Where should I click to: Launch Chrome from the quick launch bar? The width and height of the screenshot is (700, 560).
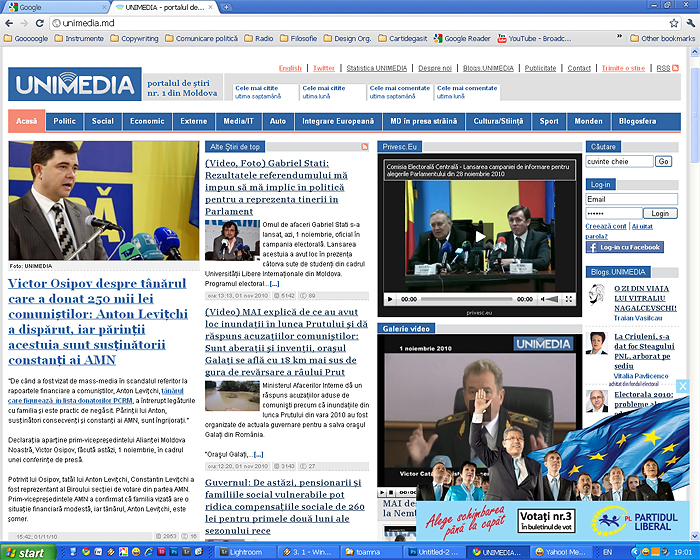86,552
